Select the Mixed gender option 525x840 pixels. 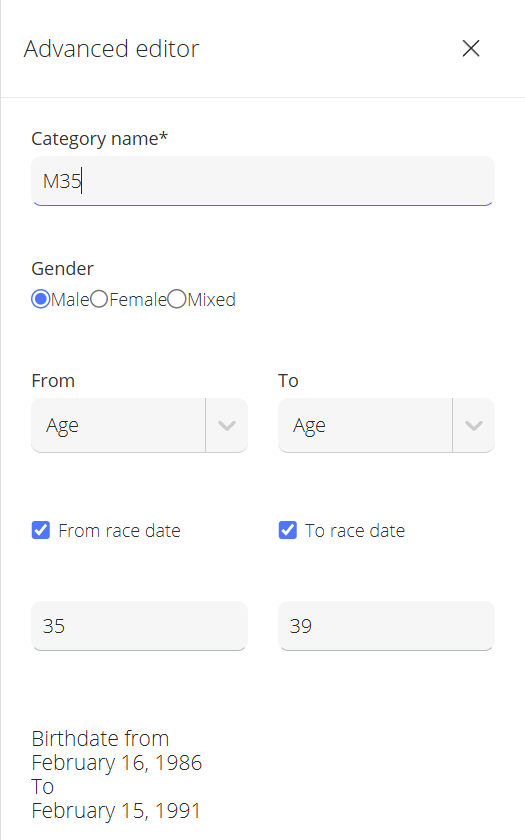(177, 299)
